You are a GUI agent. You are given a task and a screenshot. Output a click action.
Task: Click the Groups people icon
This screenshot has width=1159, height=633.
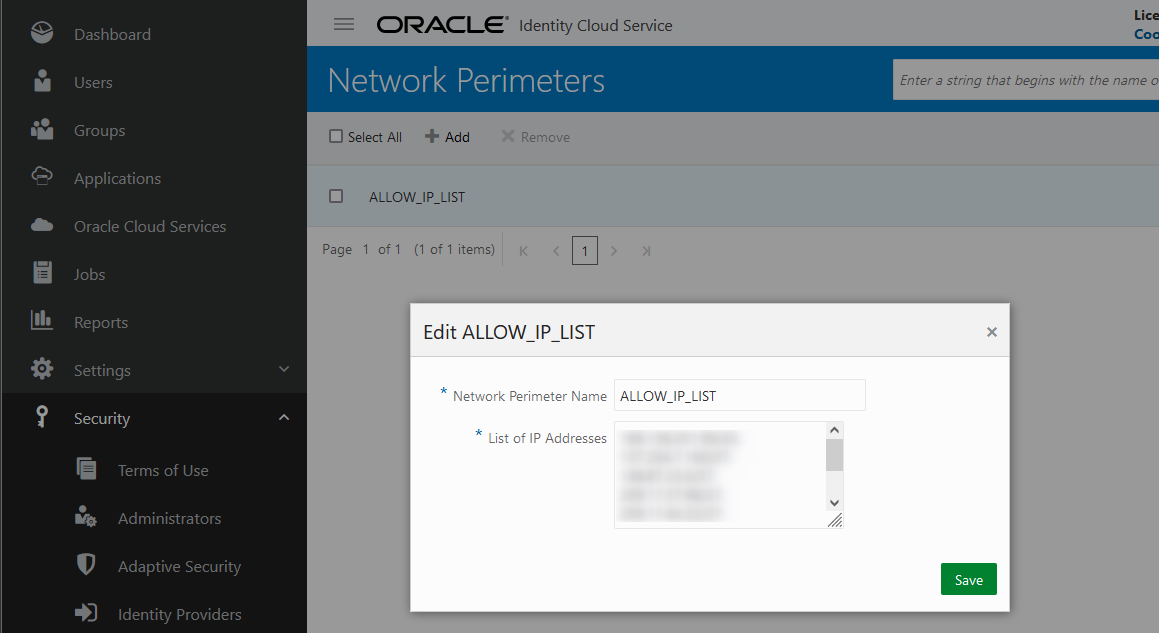tap(42, 129)
